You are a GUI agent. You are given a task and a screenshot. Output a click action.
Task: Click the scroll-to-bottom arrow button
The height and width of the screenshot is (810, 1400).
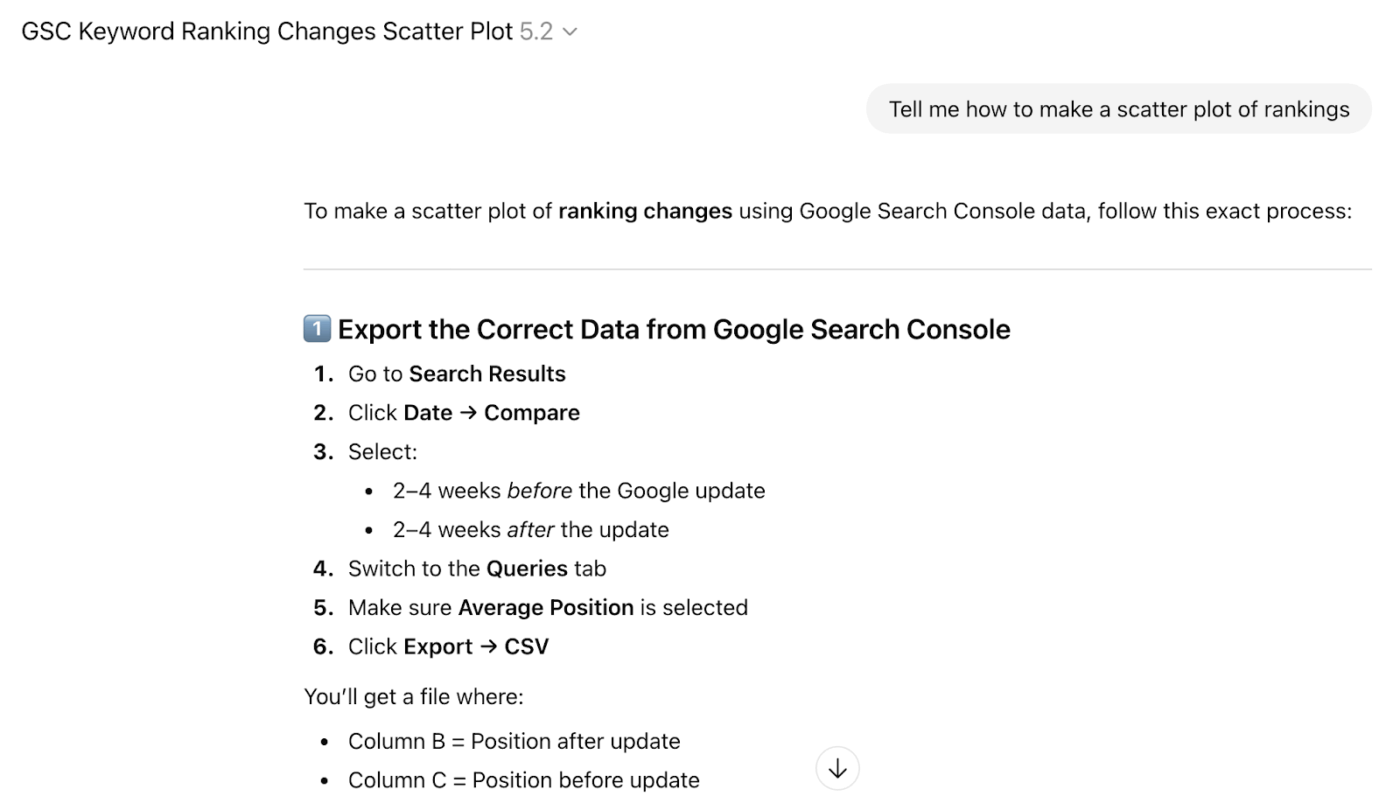click(837, 768)
